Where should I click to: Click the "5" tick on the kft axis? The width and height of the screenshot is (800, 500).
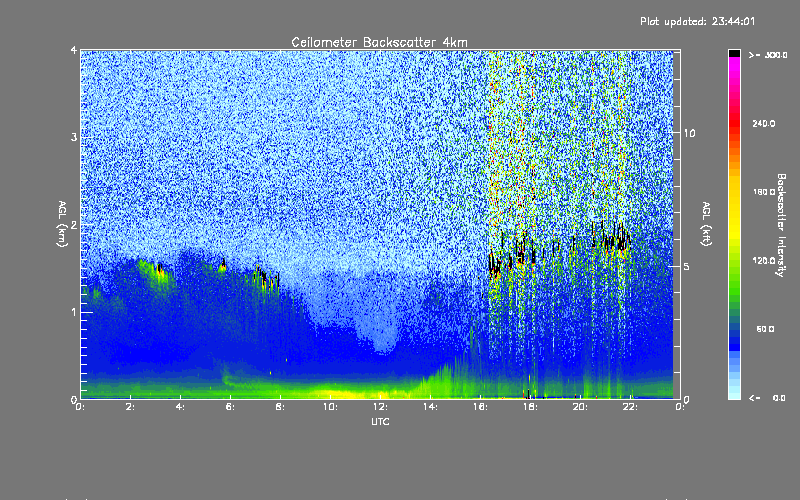(x=687, y=267)
